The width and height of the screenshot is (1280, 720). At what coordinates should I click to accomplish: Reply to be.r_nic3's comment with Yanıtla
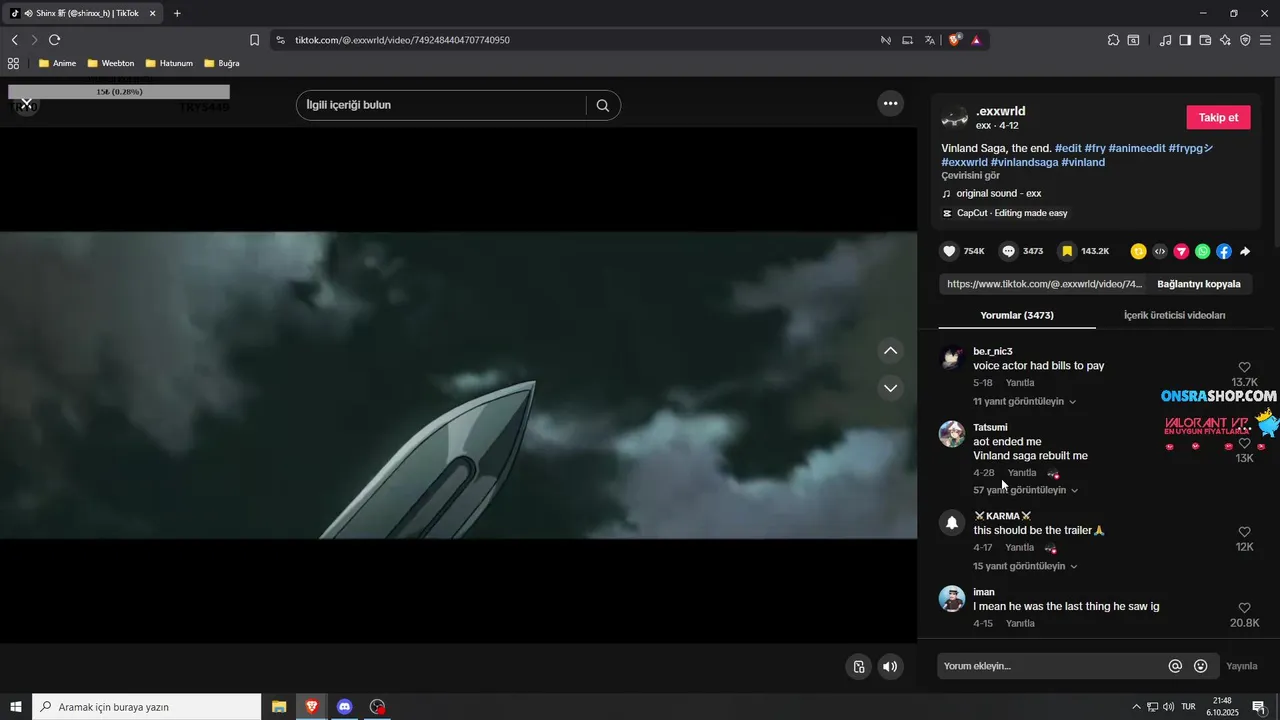(x=1019, y=383)
